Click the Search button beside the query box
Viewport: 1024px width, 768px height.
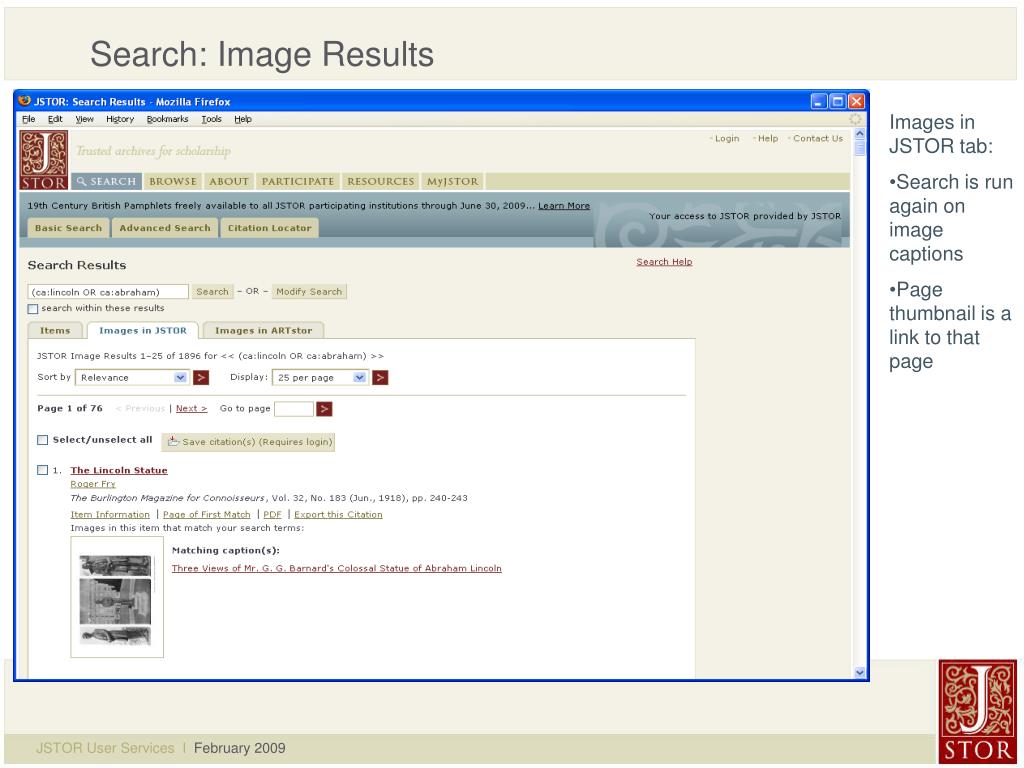coord(212,291)
